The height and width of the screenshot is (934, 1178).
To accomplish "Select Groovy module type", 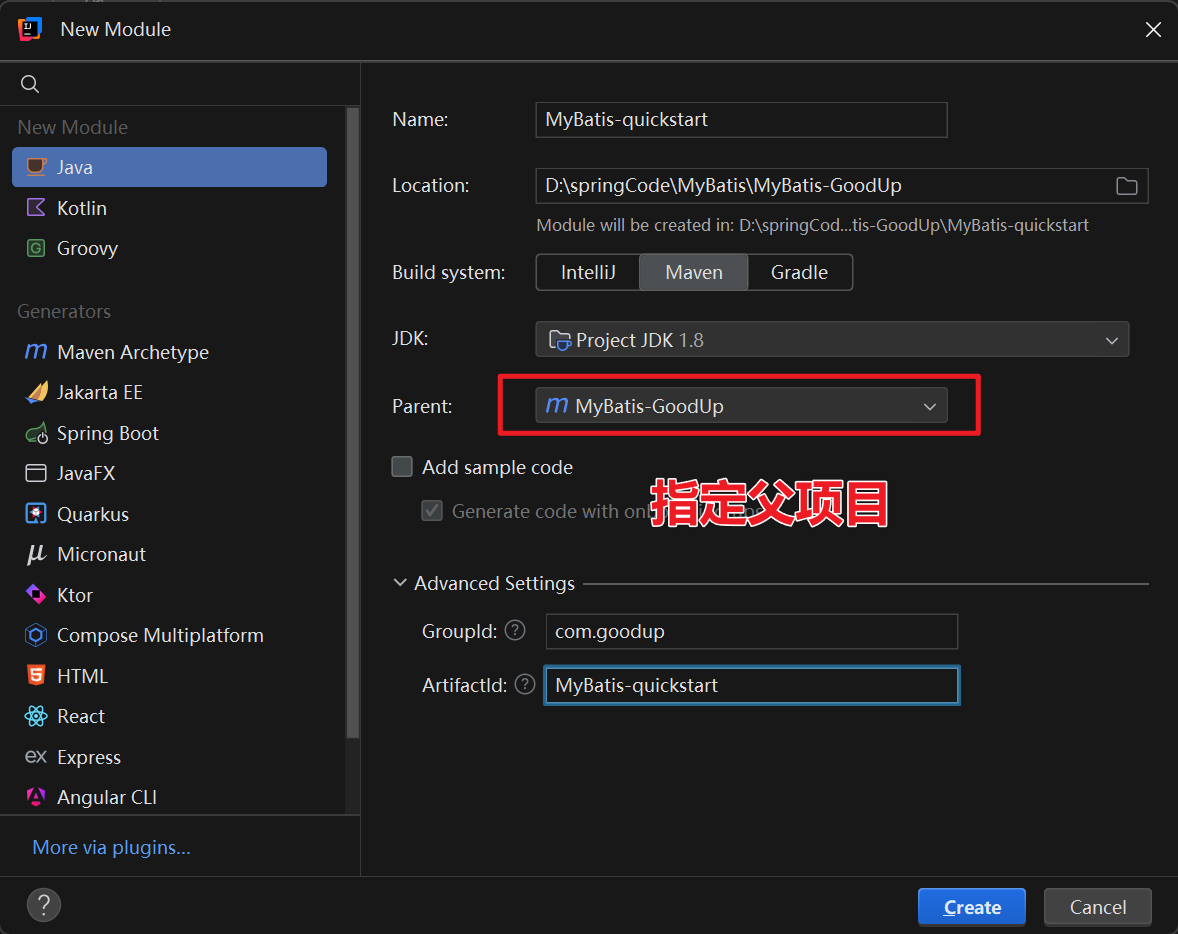I will click(x=169, y=248).
